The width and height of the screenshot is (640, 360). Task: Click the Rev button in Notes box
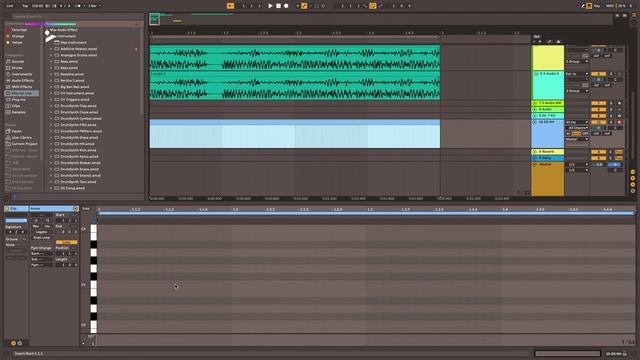point(36,226)
